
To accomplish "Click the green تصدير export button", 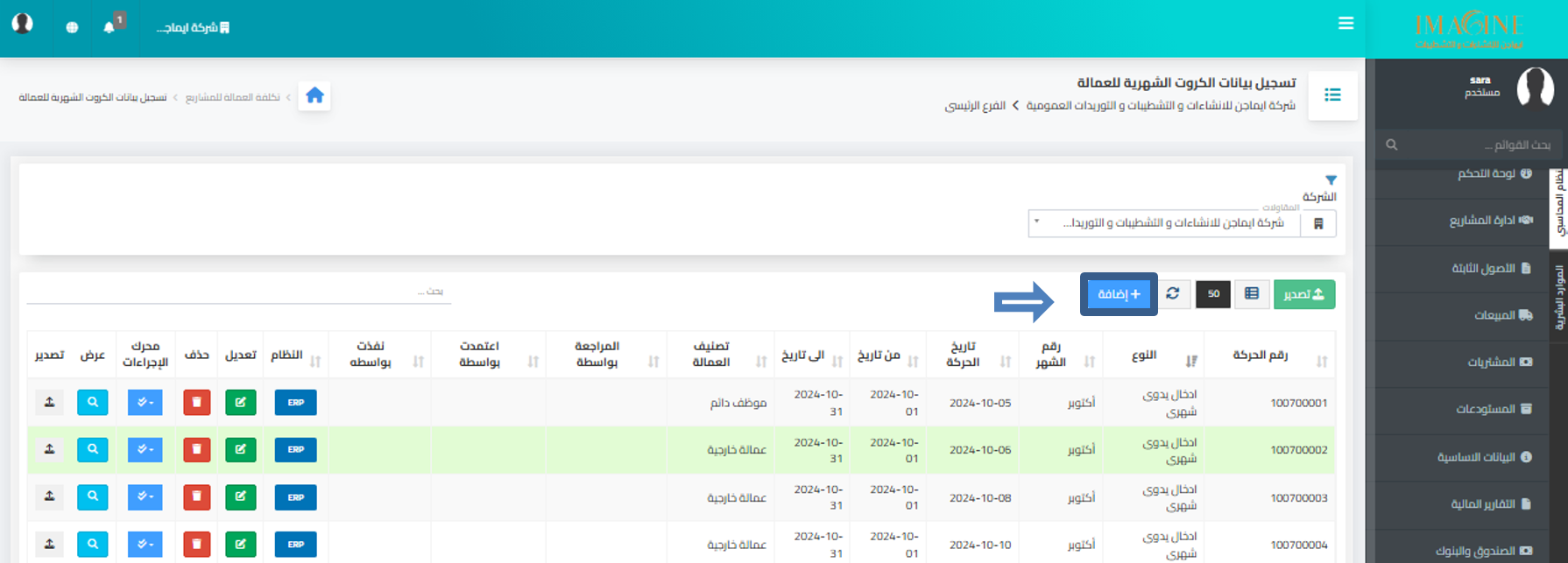I will point(1303,294).
